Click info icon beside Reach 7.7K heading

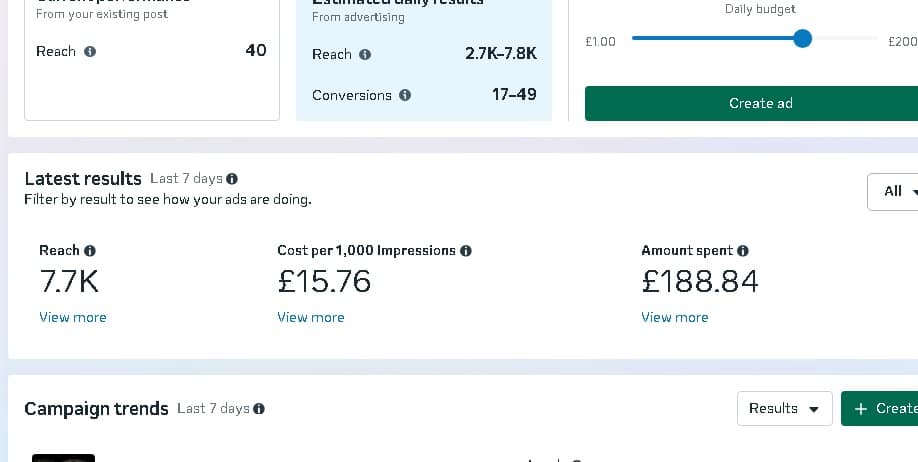click(x=90, y=251)
